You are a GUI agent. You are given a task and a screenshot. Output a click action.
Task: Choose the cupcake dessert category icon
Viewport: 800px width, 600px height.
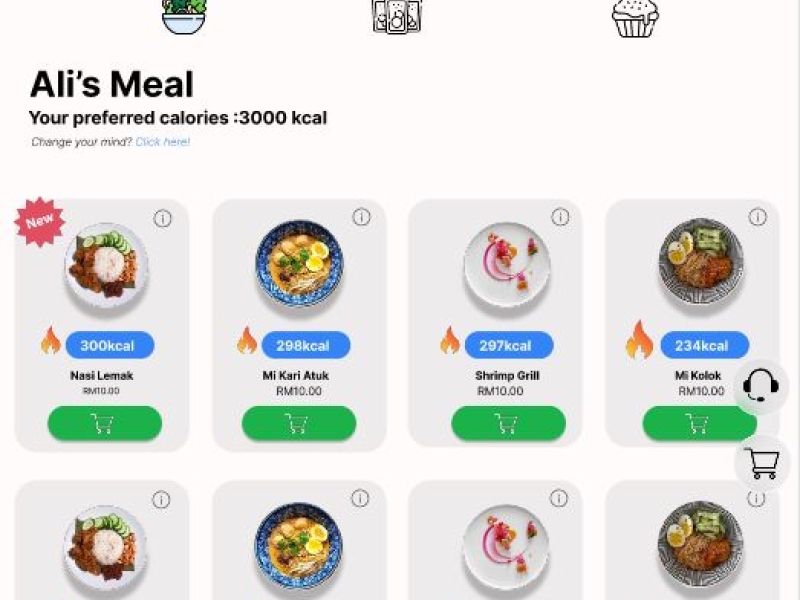coord(635,18)
